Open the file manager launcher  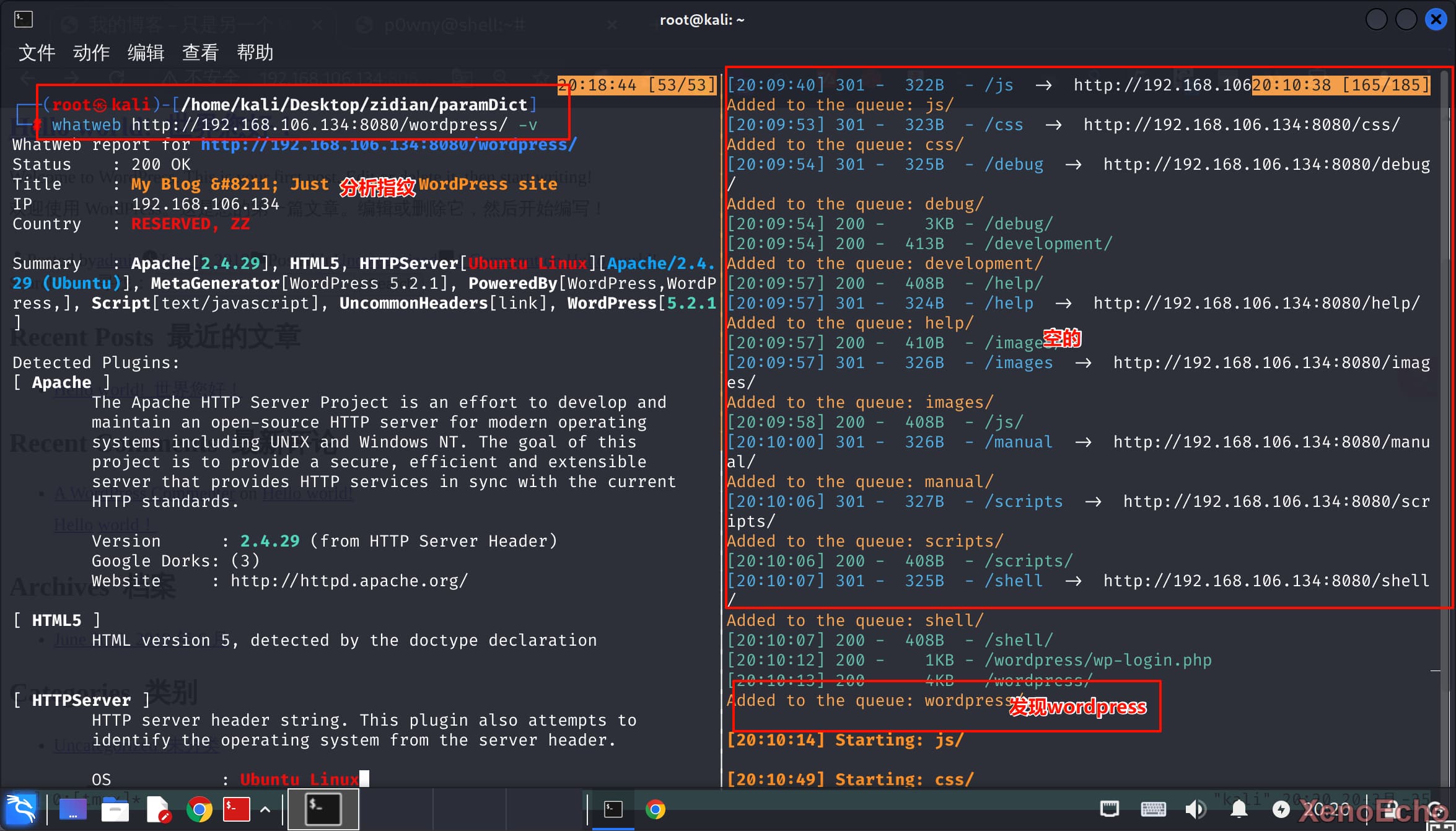(x=115, y=809)
